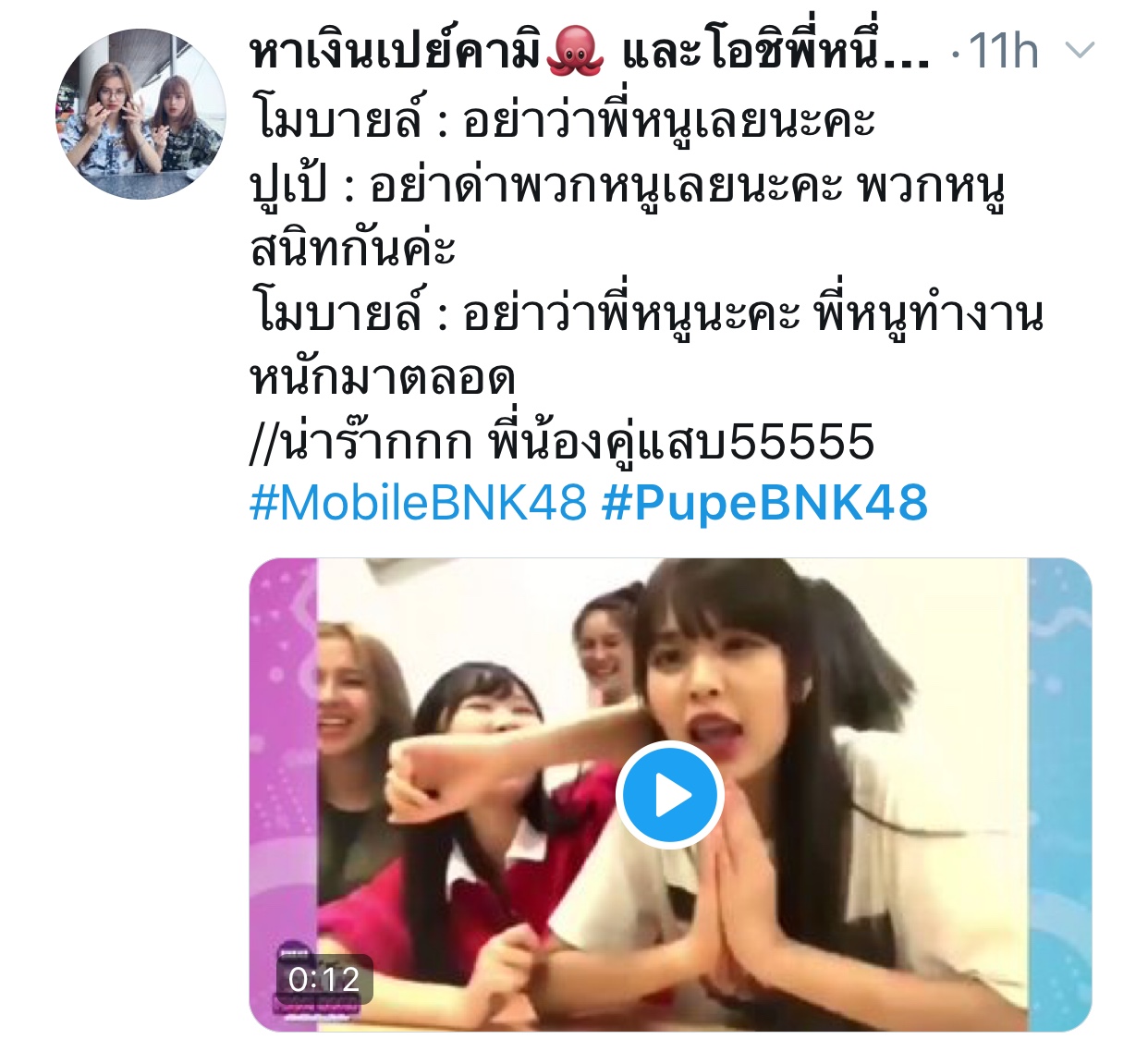The height and width of the screenshot is (1039, 1148).
Task: Click the tweet line reading หนักมาตลอด
Action: tap(382, 377)
